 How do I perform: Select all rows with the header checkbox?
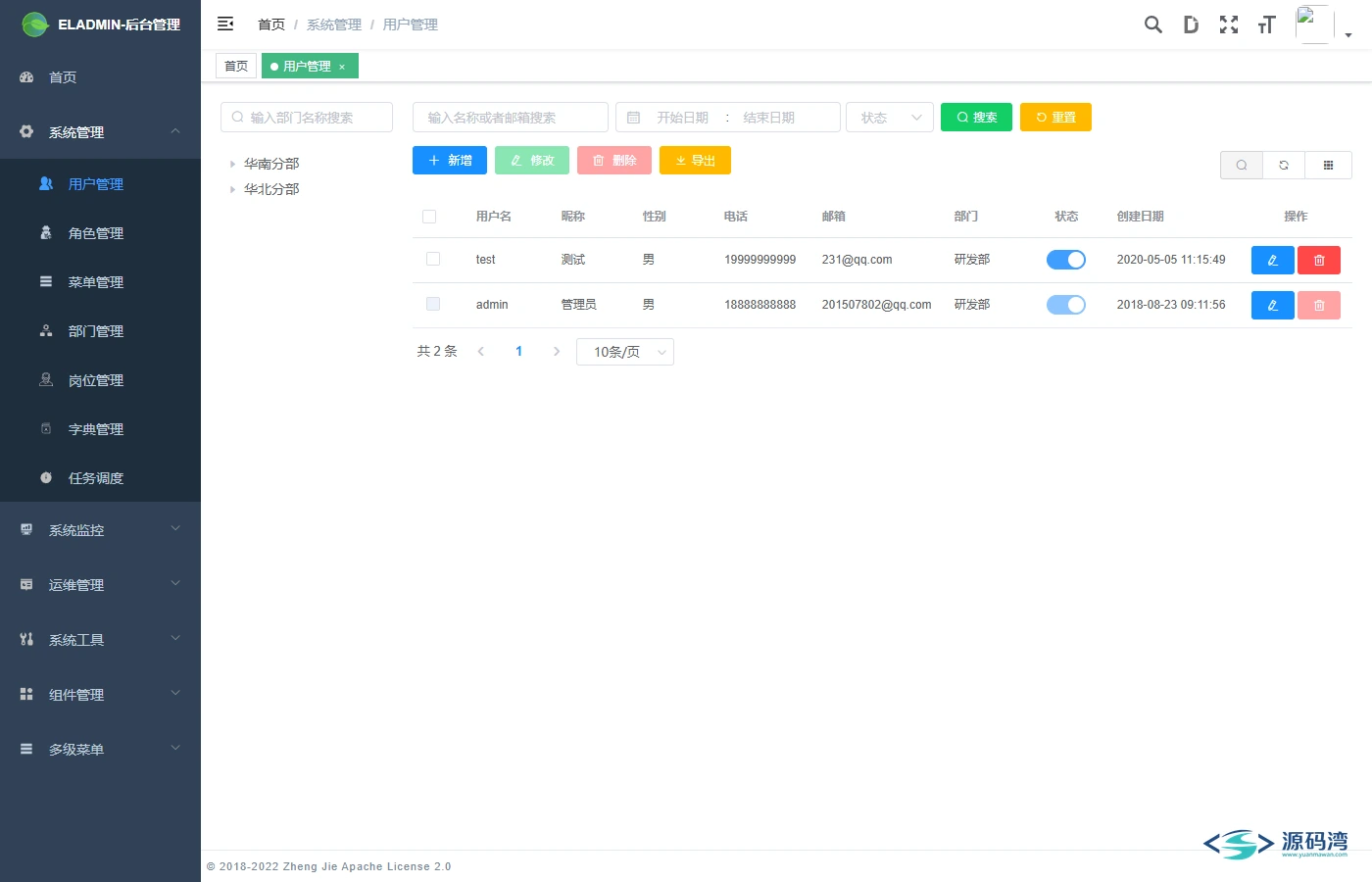[x=429, y=217]
